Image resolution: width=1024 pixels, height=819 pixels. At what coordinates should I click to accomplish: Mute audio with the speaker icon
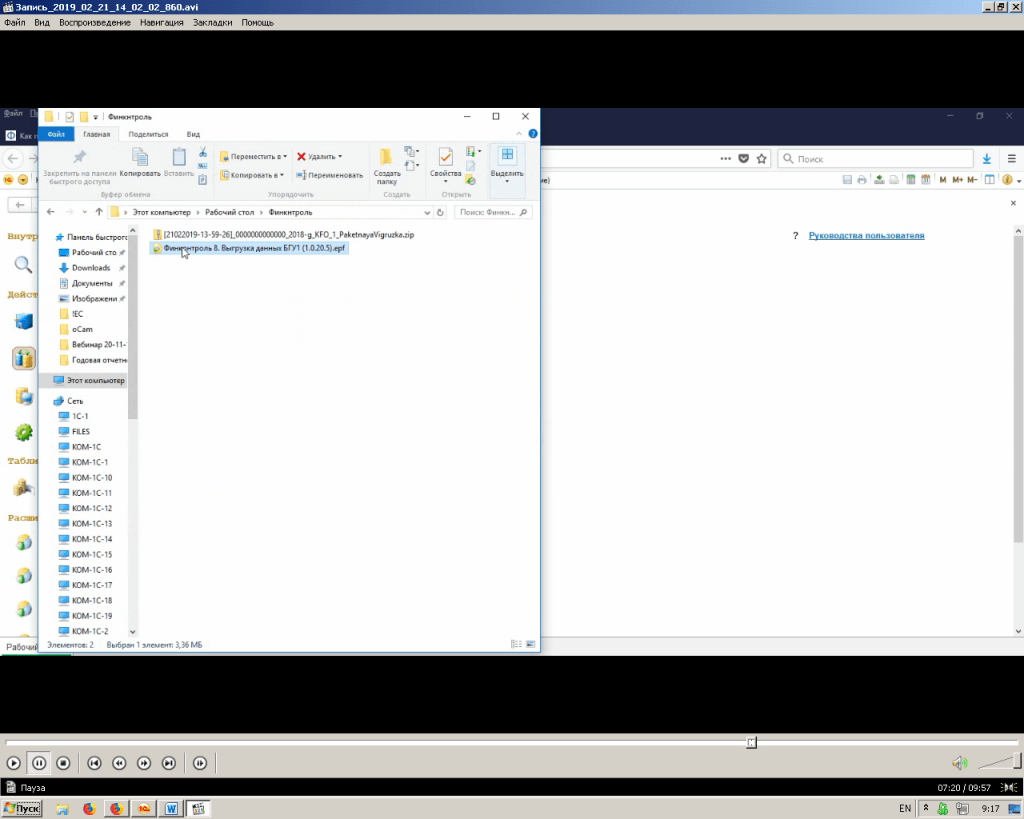pyautogui.click(x=959, y=763)
